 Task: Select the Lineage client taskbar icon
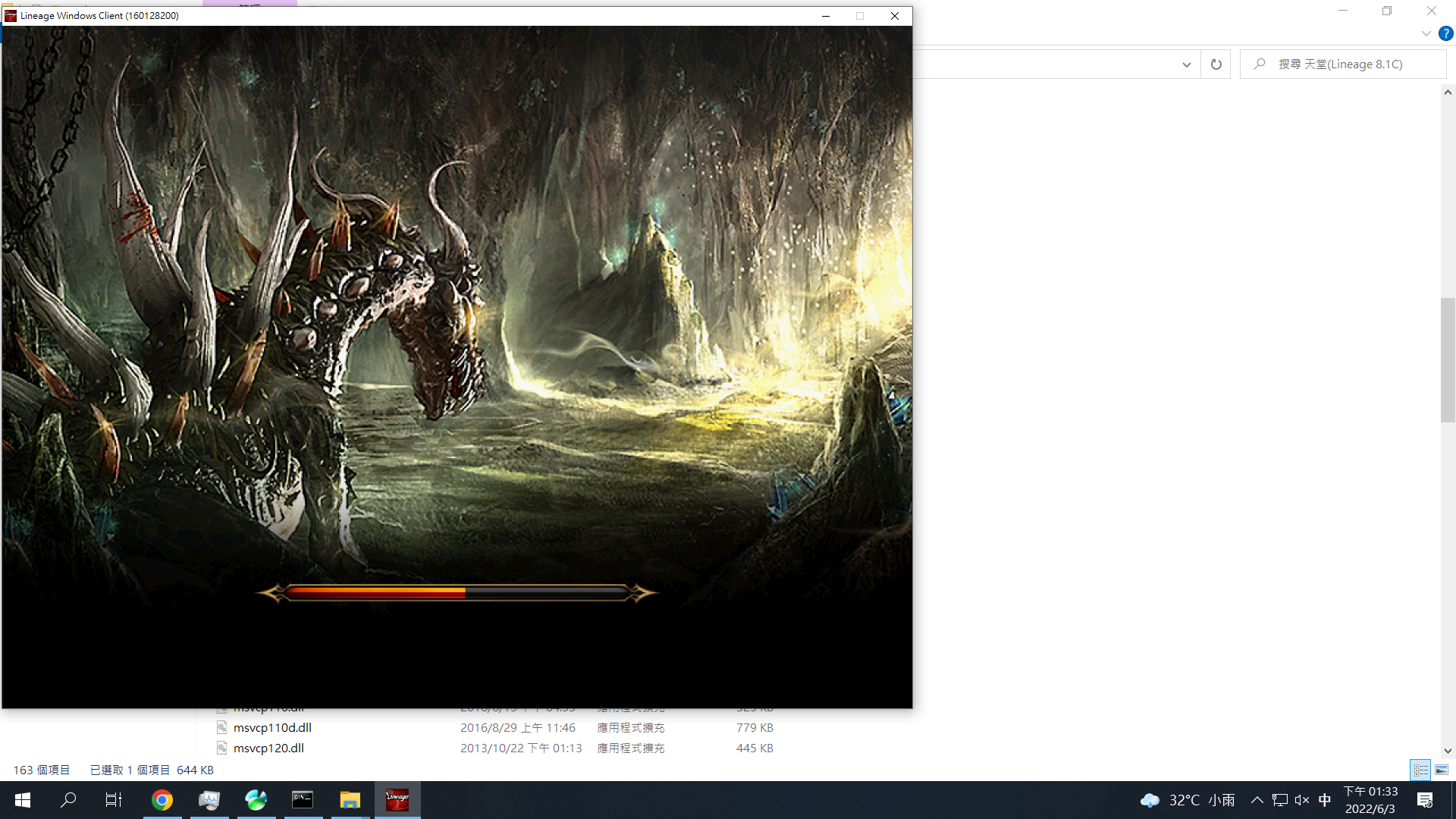point(397,800)
